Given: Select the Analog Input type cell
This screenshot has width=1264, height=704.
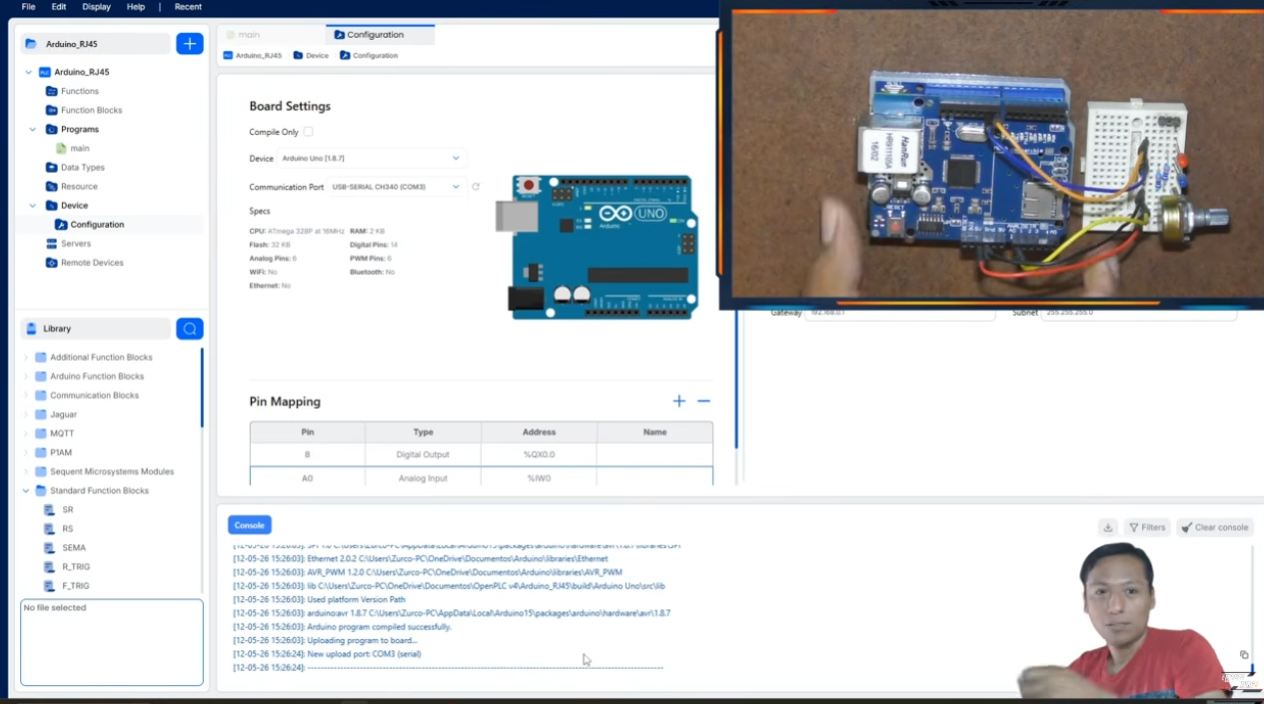Looking at the screenshot, I should (423, 477).
